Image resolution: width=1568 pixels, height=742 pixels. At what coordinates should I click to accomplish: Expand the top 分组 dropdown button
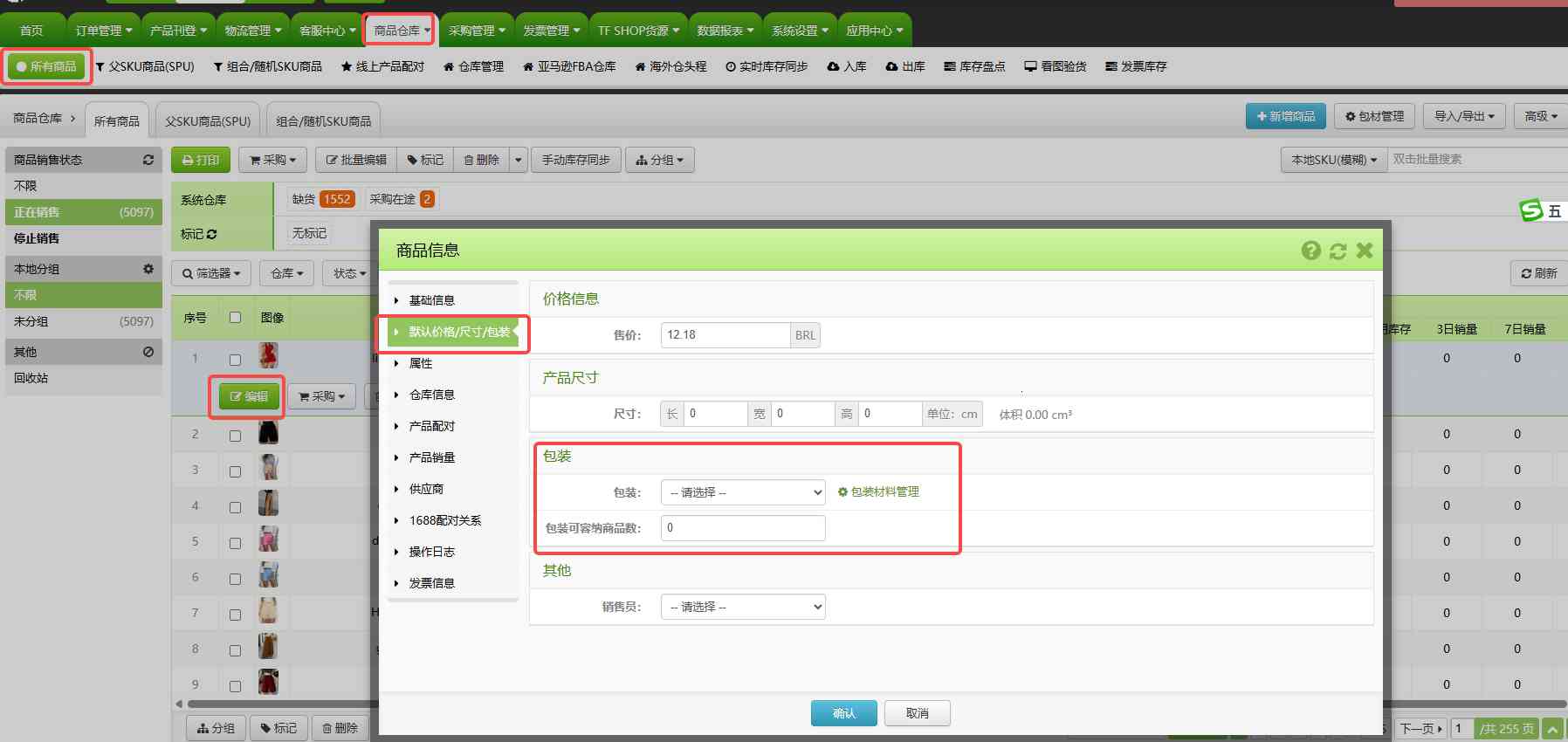coord(660,160)
